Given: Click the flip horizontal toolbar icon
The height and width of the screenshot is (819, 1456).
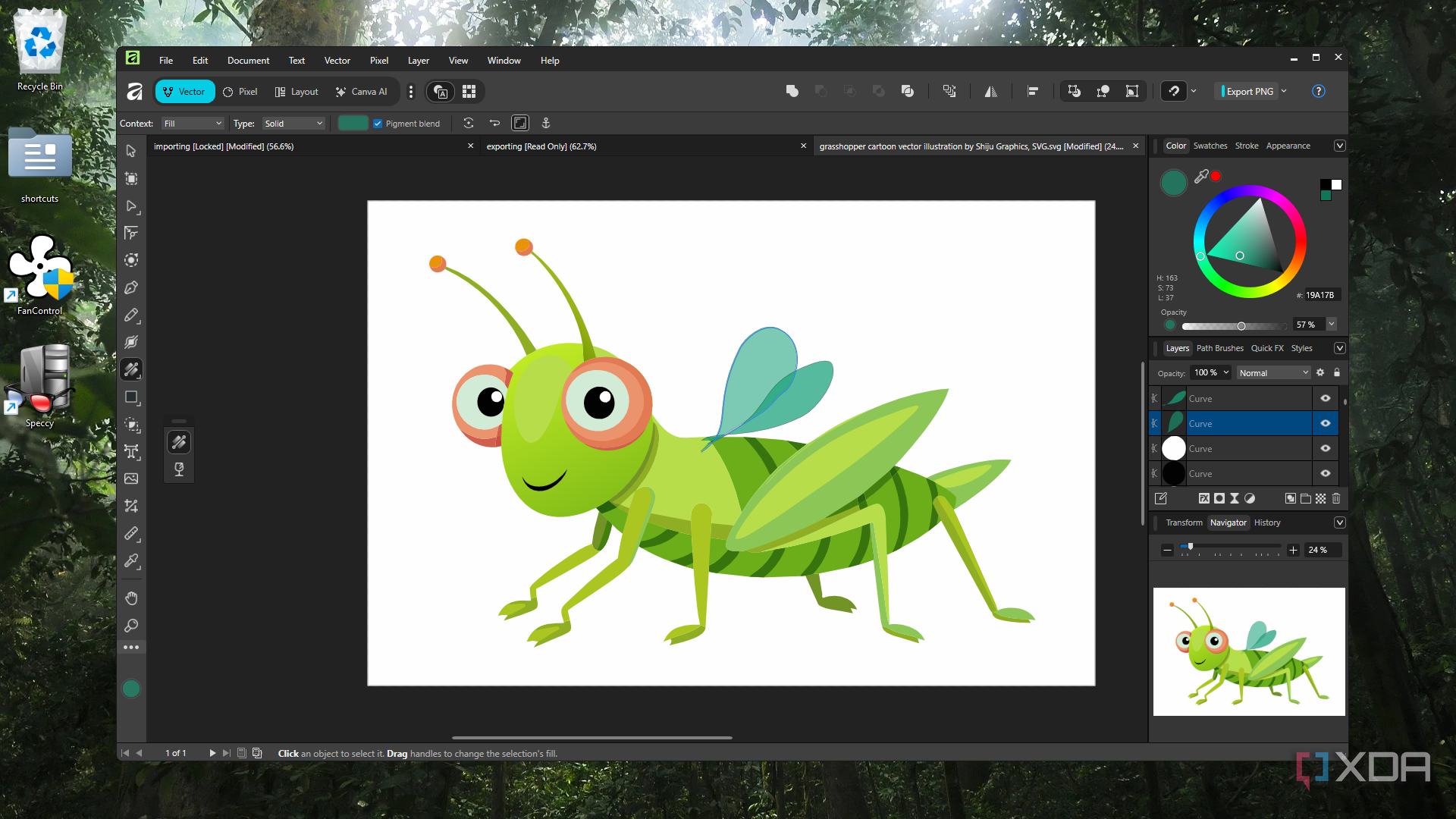Looking at the screenshot, I should (990, 91).
